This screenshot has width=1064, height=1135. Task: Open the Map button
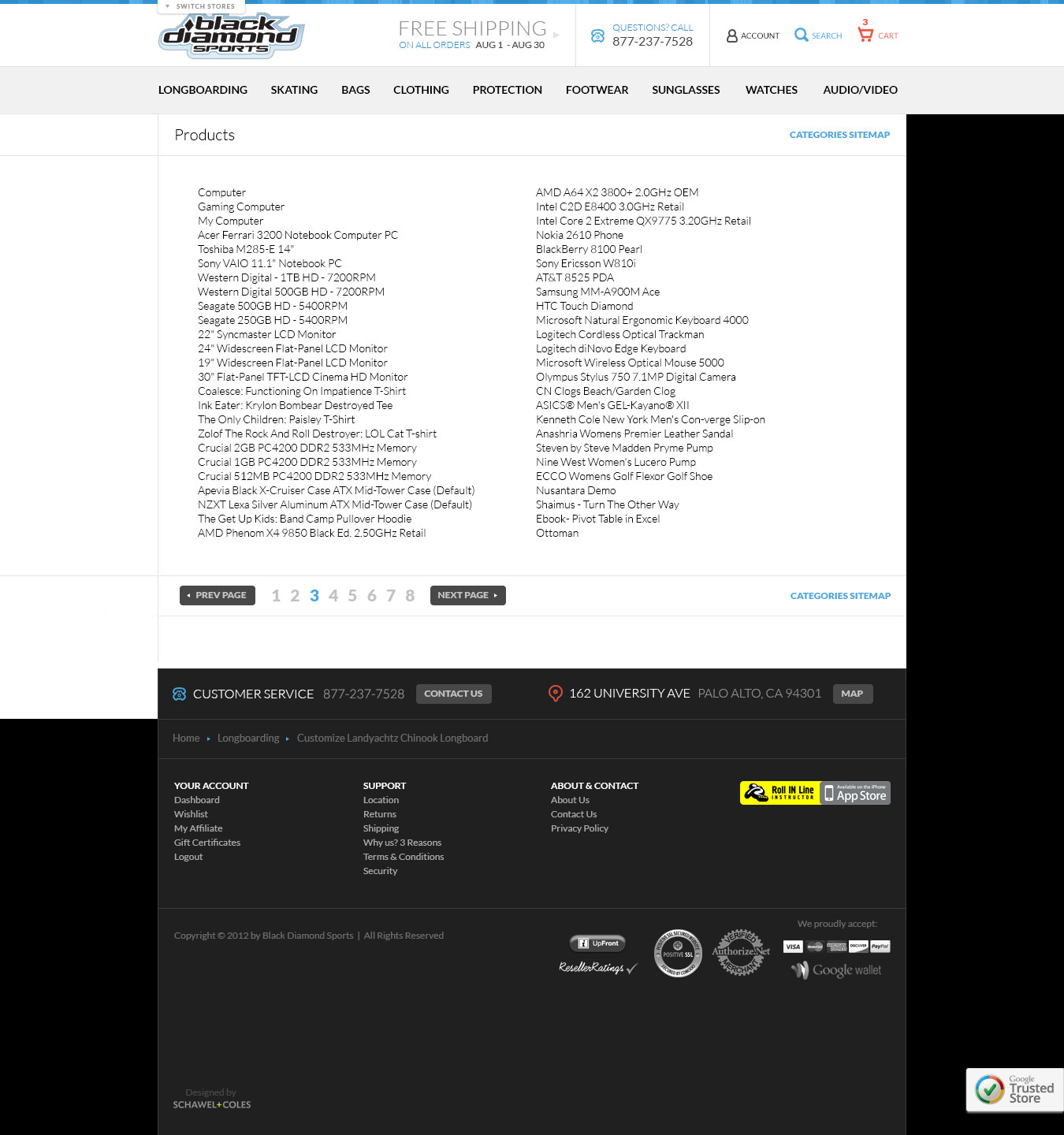click(x=852, y=694)
